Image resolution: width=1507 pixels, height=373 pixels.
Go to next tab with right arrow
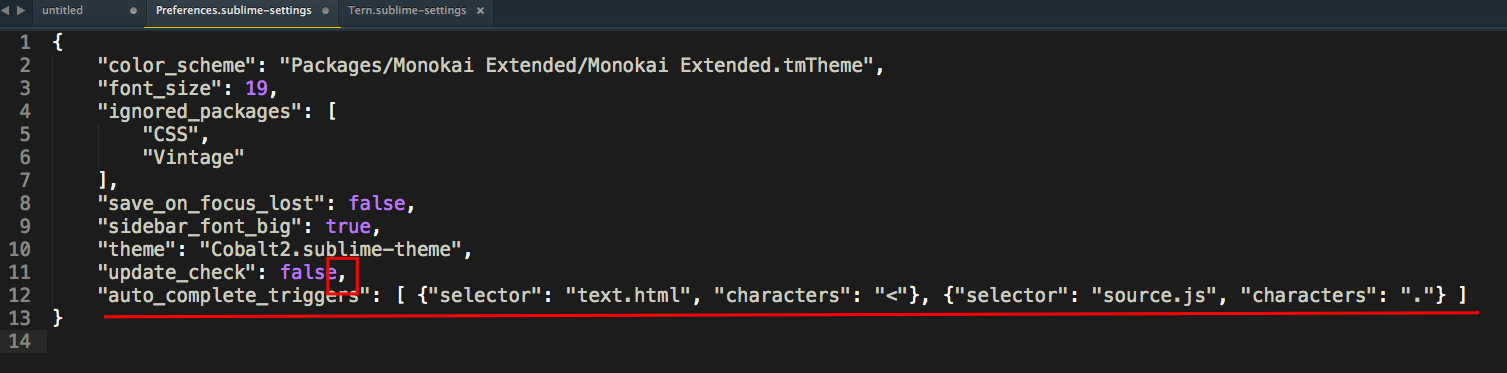tap(21, 10)
